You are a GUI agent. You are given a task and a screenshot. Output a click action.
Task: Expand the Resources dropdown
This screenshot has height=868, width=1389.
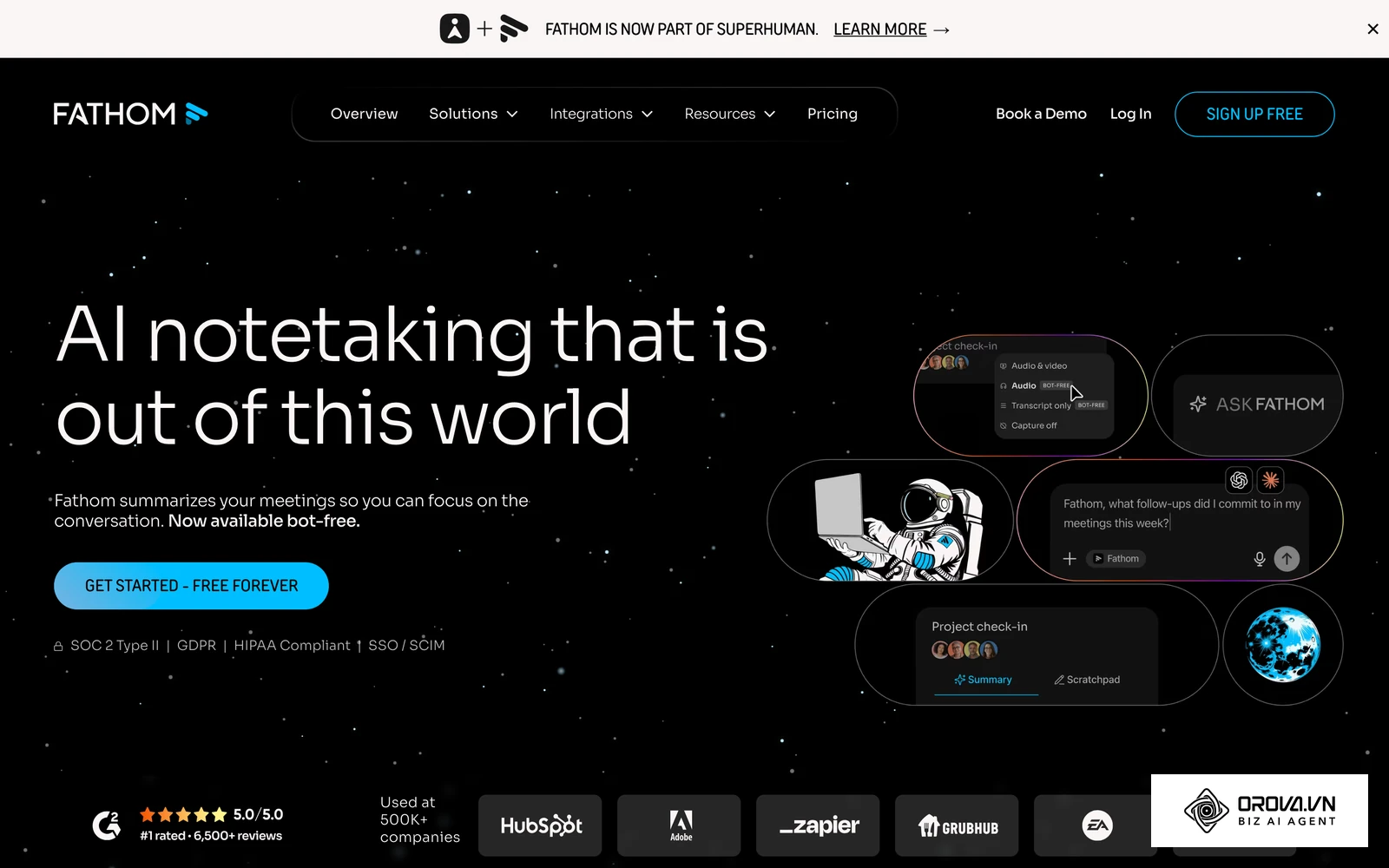click(x=729, y=114)
